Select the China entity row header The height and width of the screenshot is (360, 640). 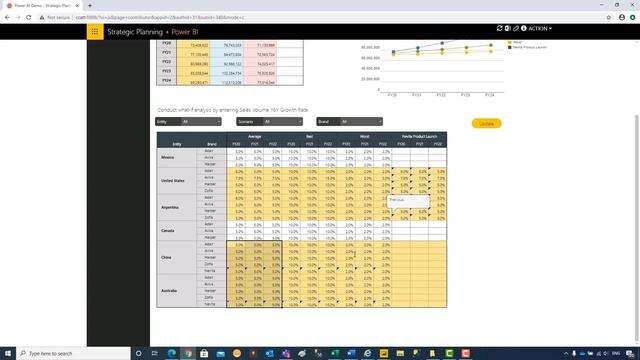[176, 258]
